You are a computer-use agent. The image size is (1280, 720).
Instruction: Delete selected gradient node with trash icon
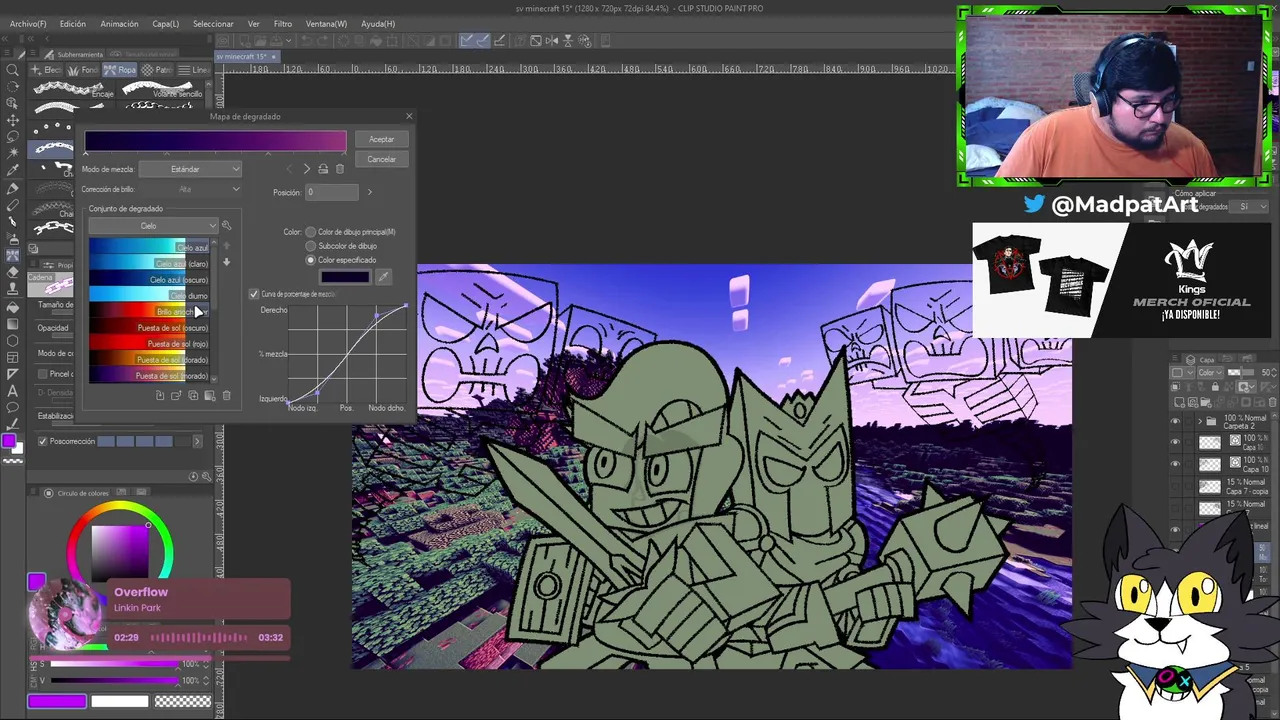click(339, 169)
